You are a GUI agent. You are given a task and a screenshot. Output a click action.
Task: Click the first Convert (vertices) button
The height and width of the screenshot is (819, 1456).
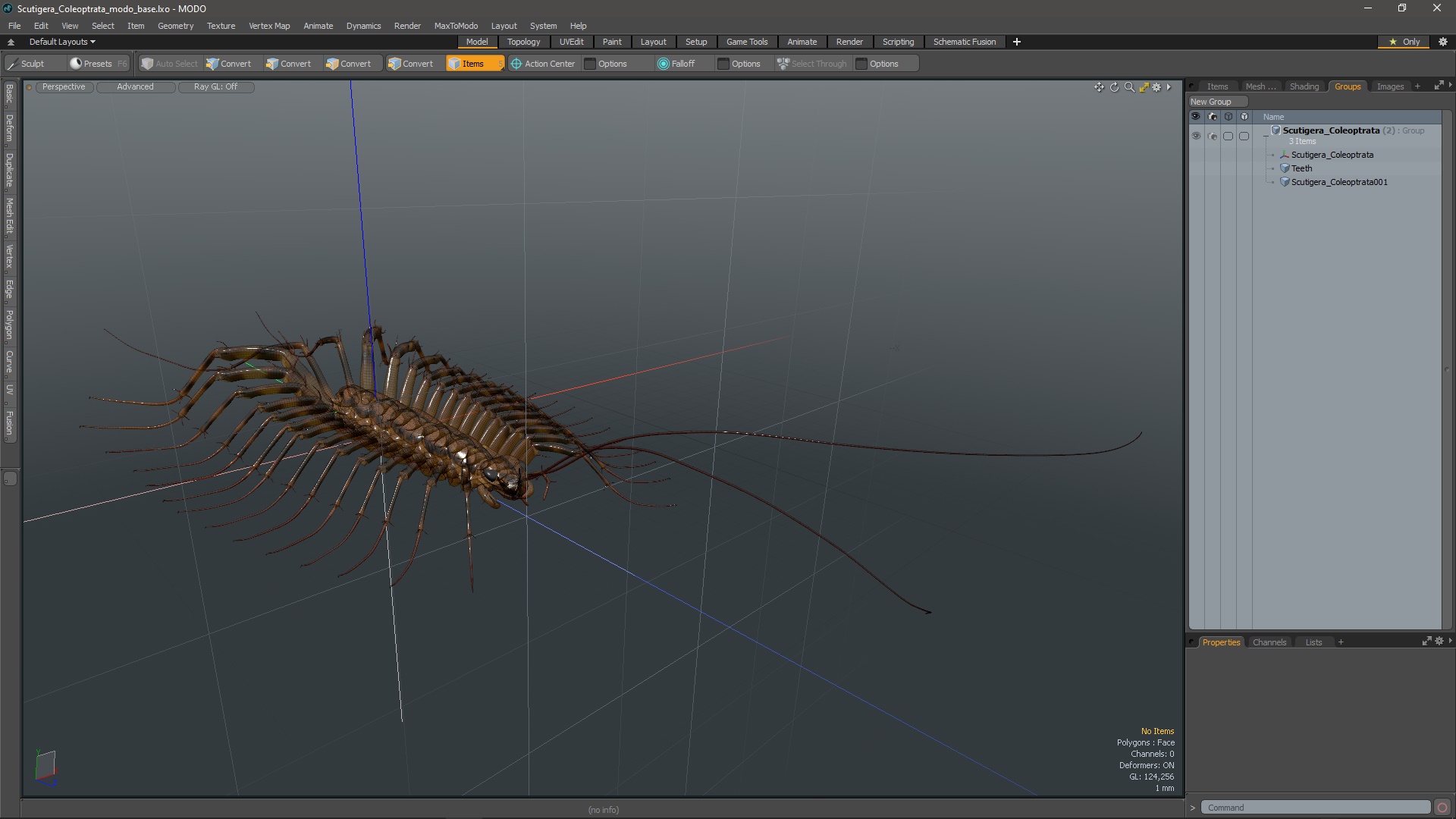point(229,64)
